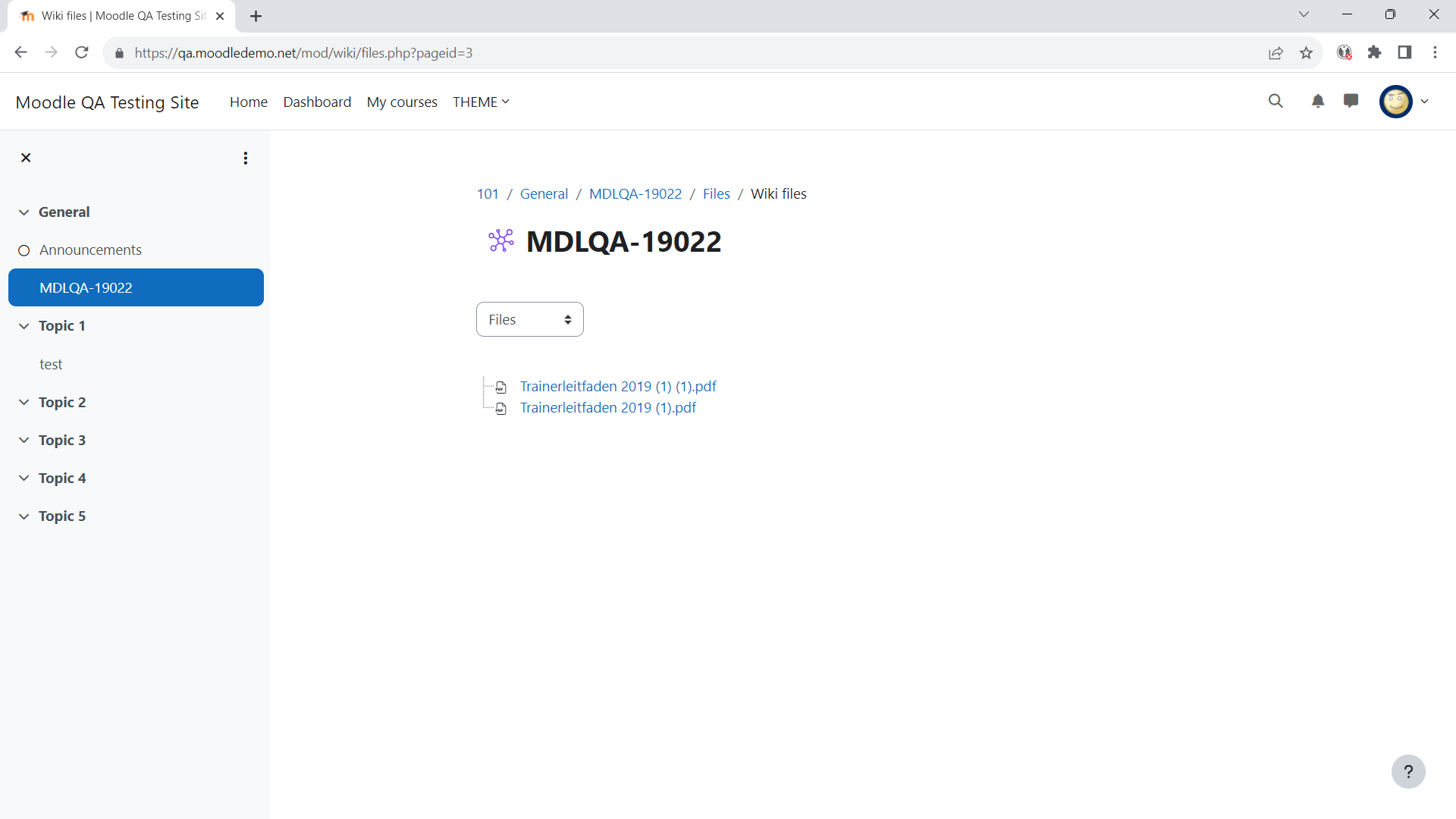Click the browser address bar URL
This screenshot has height=819, width=1456.
tap(303, 52)
